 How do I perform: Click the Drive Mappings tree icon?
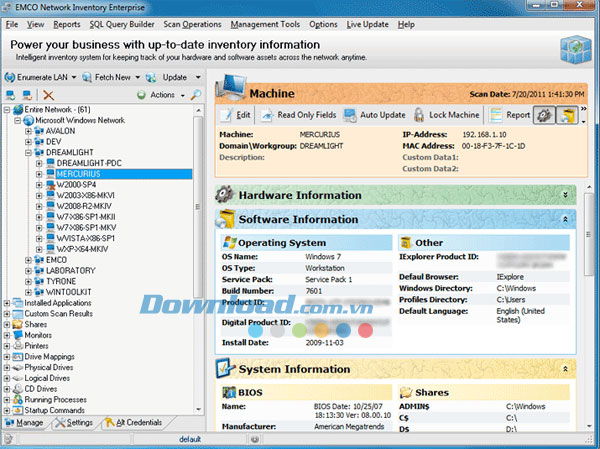click(x=18, y=356)
